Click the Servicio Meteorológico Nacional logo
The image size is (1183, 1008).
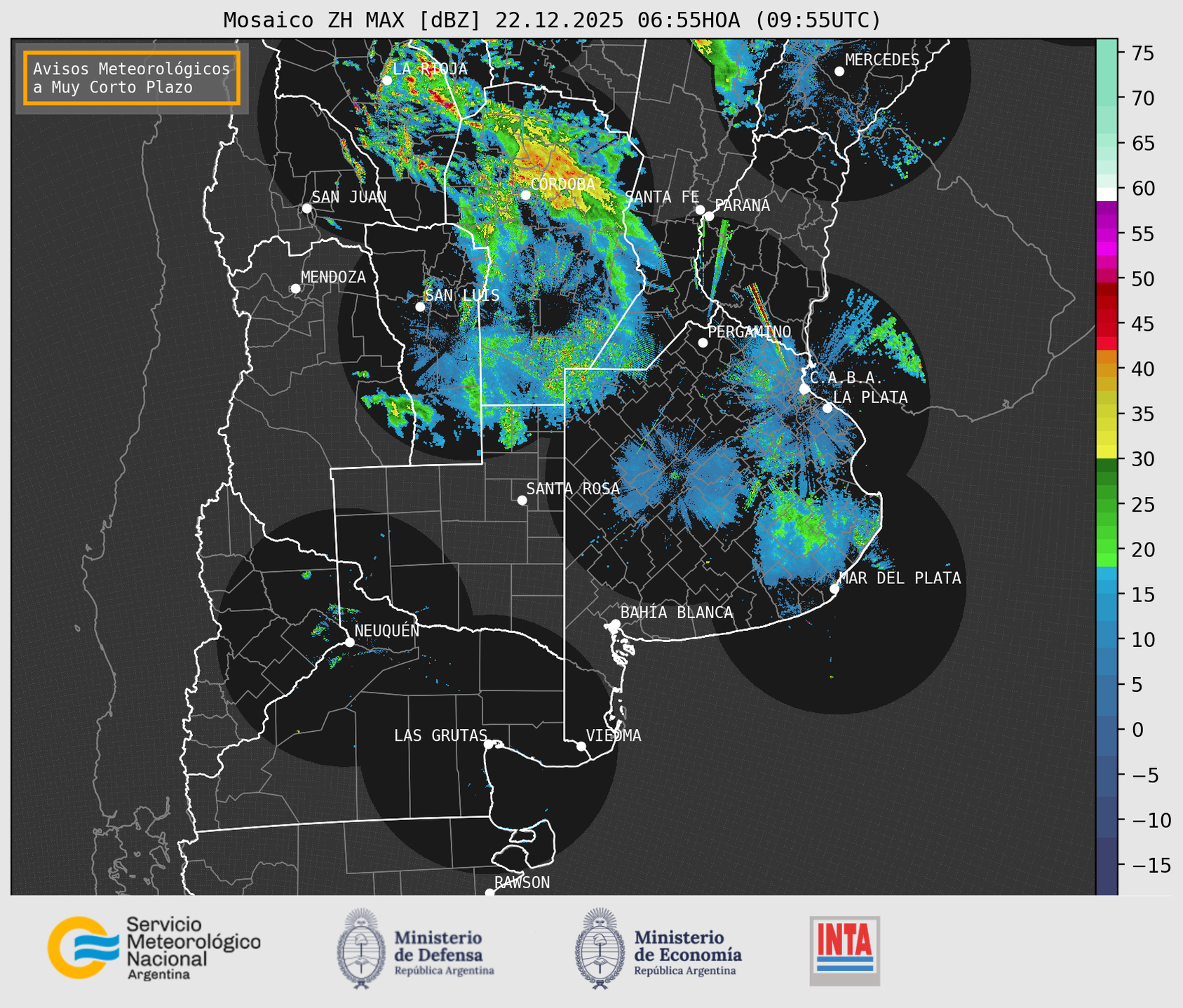tap(154, 948)
